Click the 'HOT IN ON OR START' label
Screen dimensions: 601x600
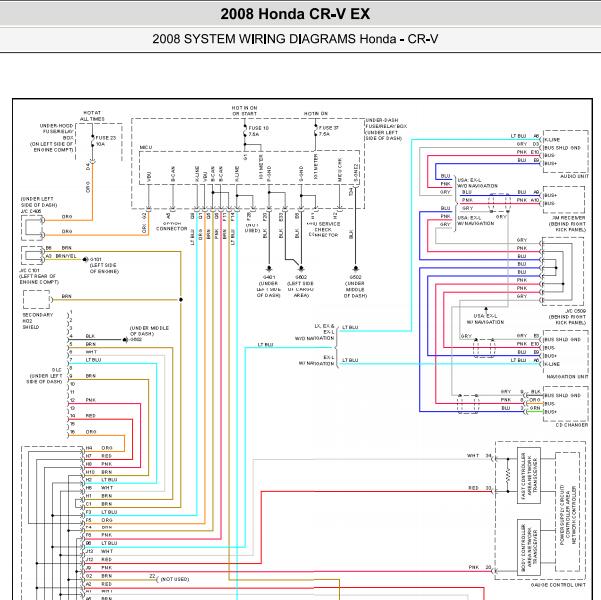[245, 111]
